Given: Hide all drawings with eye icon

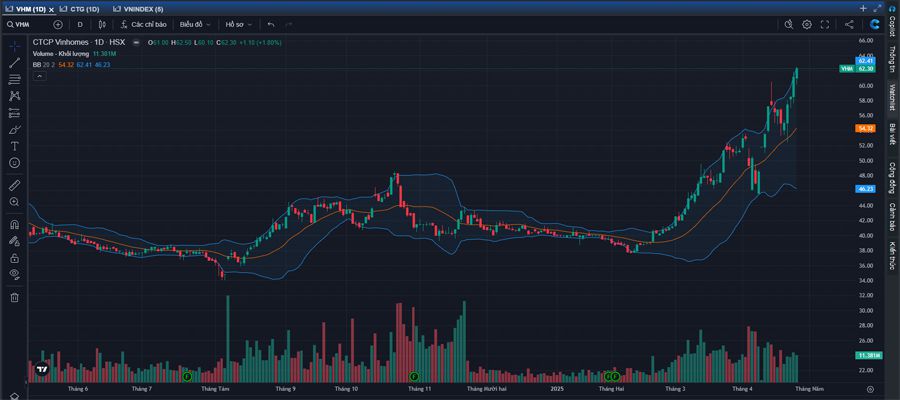Looking at the screenshot, I should coord(15,274).
